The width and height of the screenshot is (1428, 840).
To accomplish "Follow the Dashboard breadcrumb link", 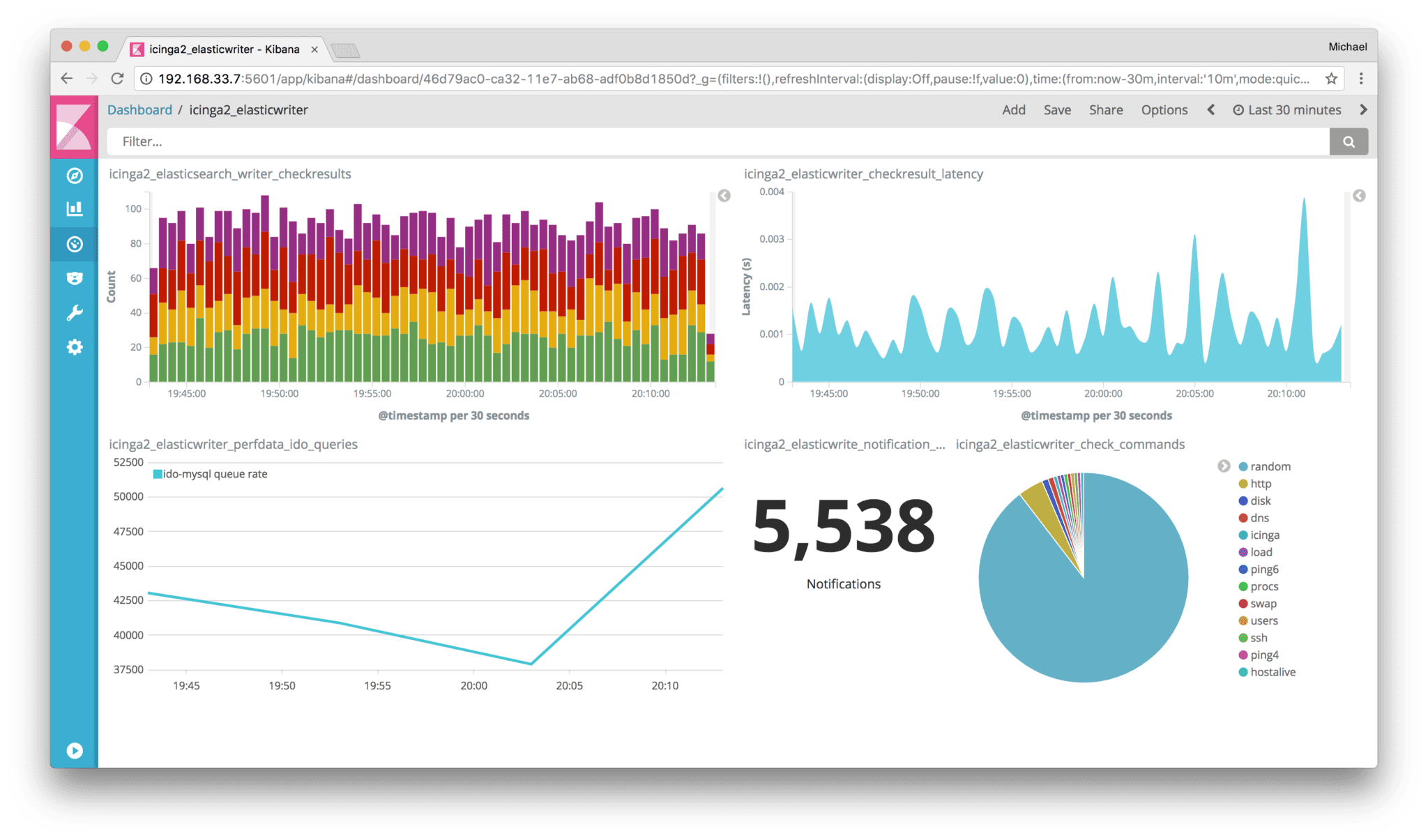I will tap(139, 109).
